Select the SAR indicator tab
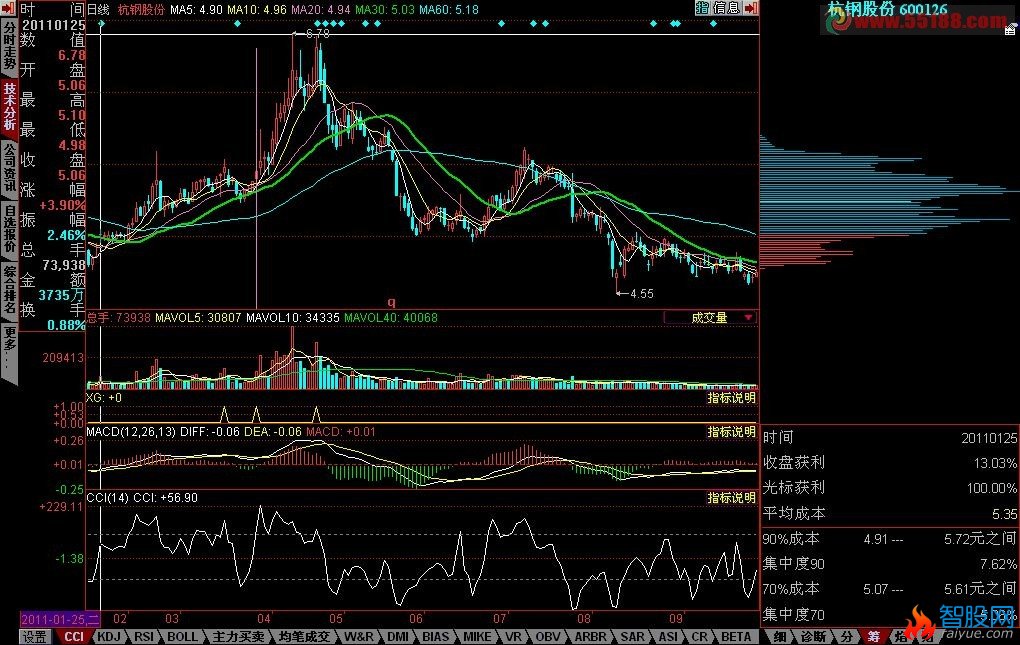 632,637
